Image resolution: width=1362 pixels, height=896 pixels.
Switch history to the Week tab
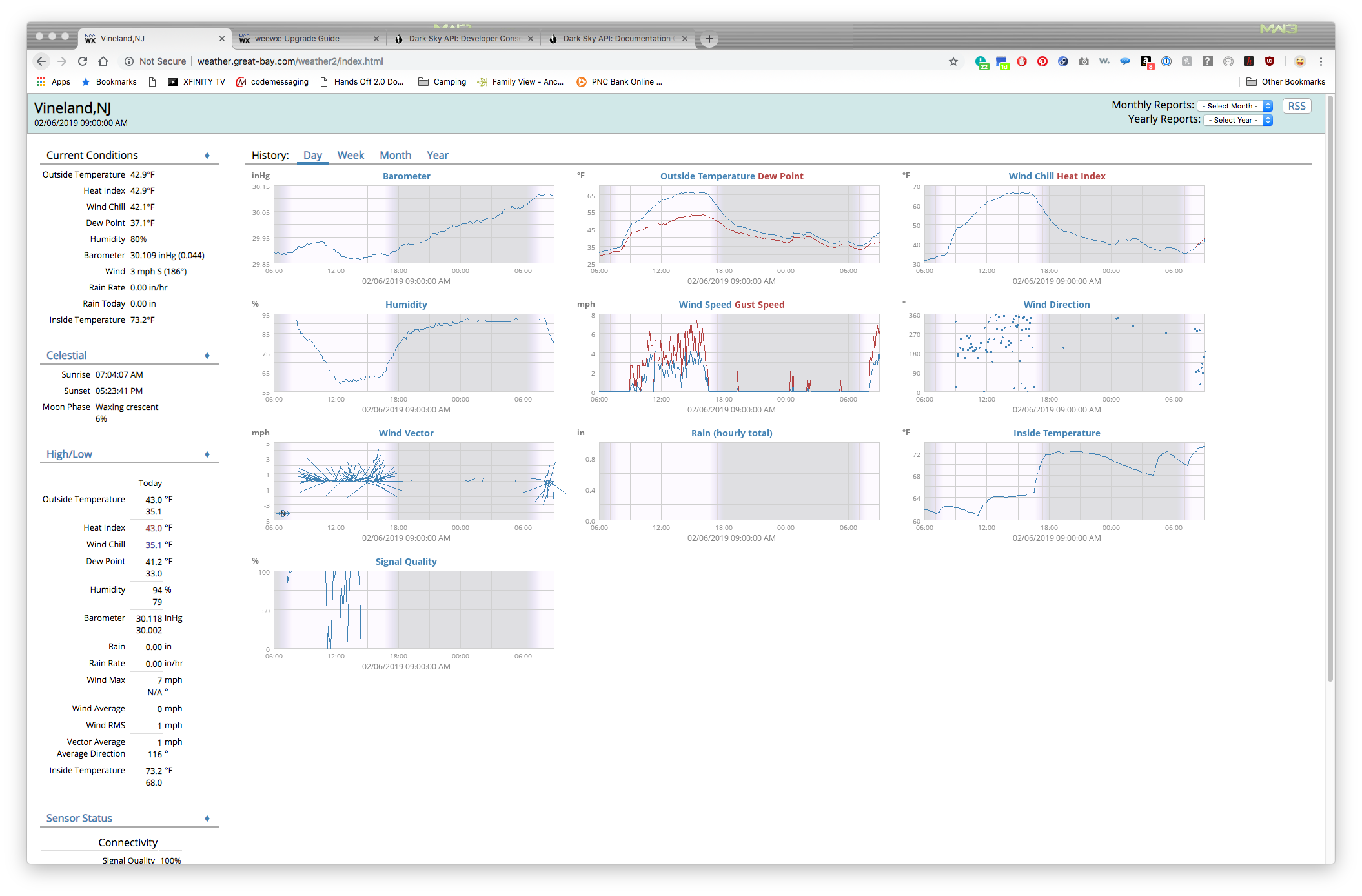[x=351, y=155]
